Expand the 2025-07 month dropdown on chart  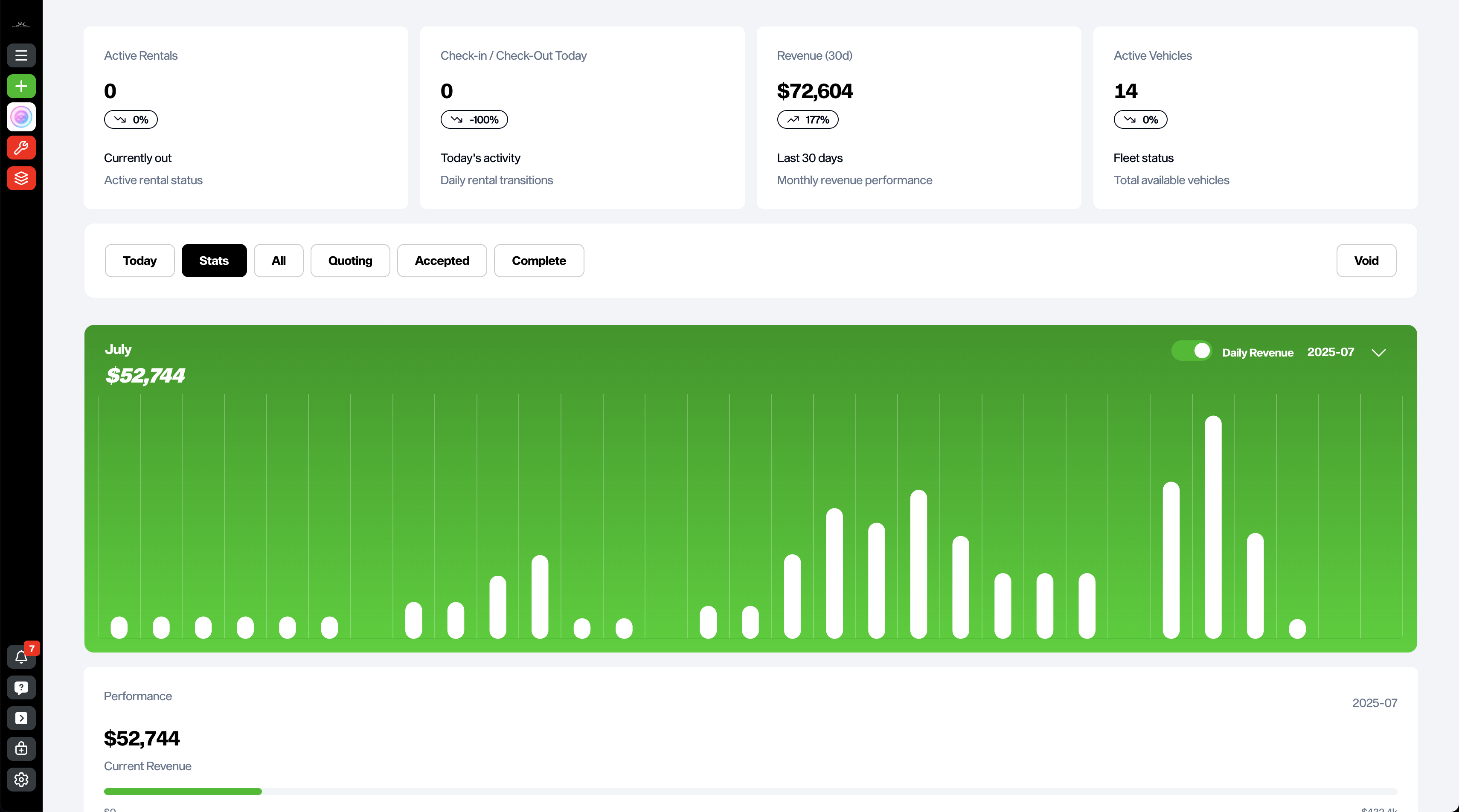click(x=1378, y=352)
